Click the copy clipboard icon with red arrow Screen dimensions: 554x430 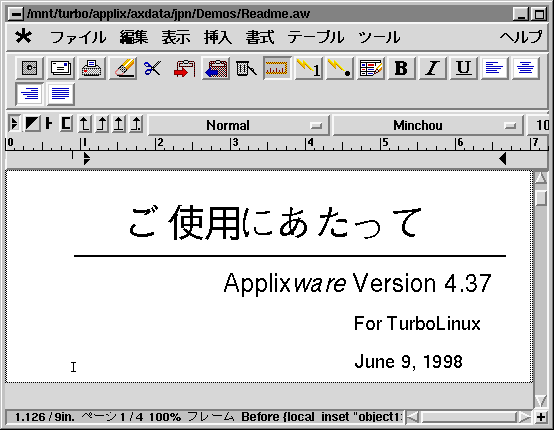click(x=184, y=68)
